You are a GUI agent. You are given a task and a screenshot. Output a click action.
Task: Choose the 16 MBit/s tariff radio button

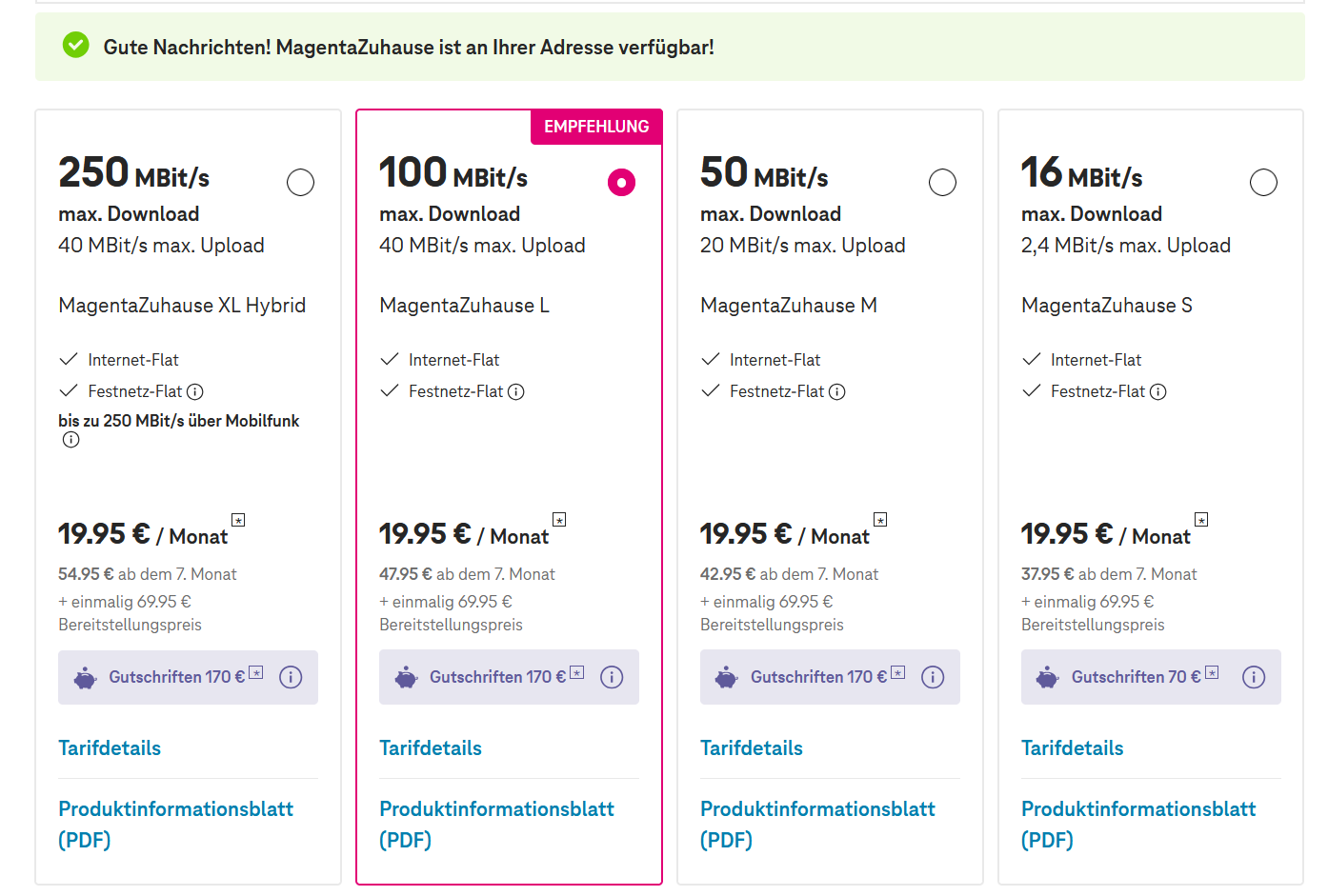point(1263,182)
